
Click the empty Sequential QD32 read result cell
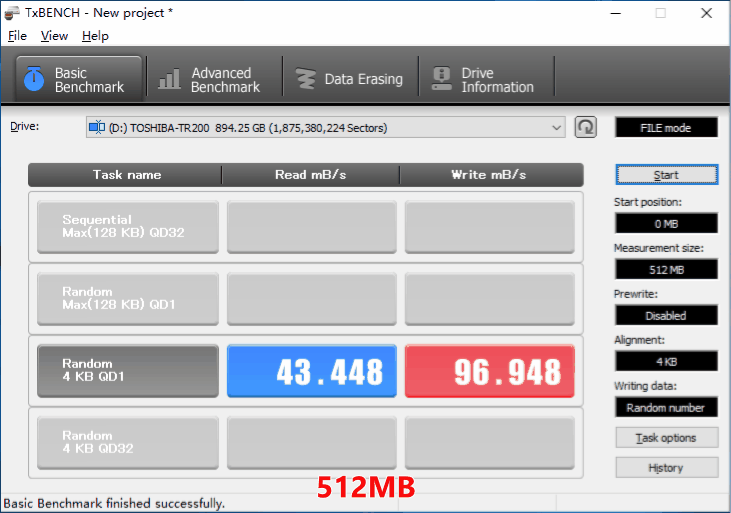312,227
